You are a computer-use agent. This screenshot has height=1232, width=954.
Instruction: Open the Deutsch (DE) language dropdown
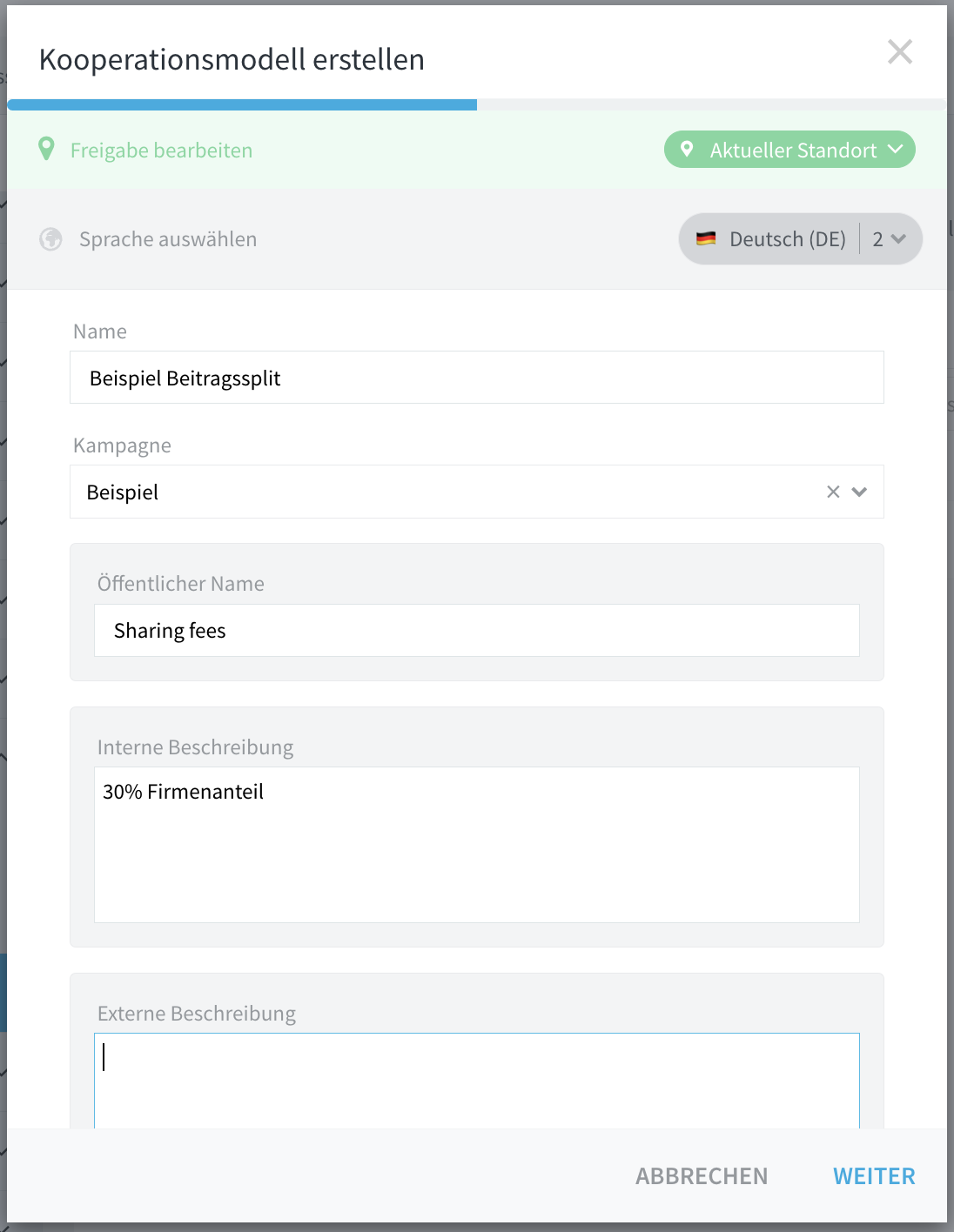pyautogui.click(x=769, y=238)
